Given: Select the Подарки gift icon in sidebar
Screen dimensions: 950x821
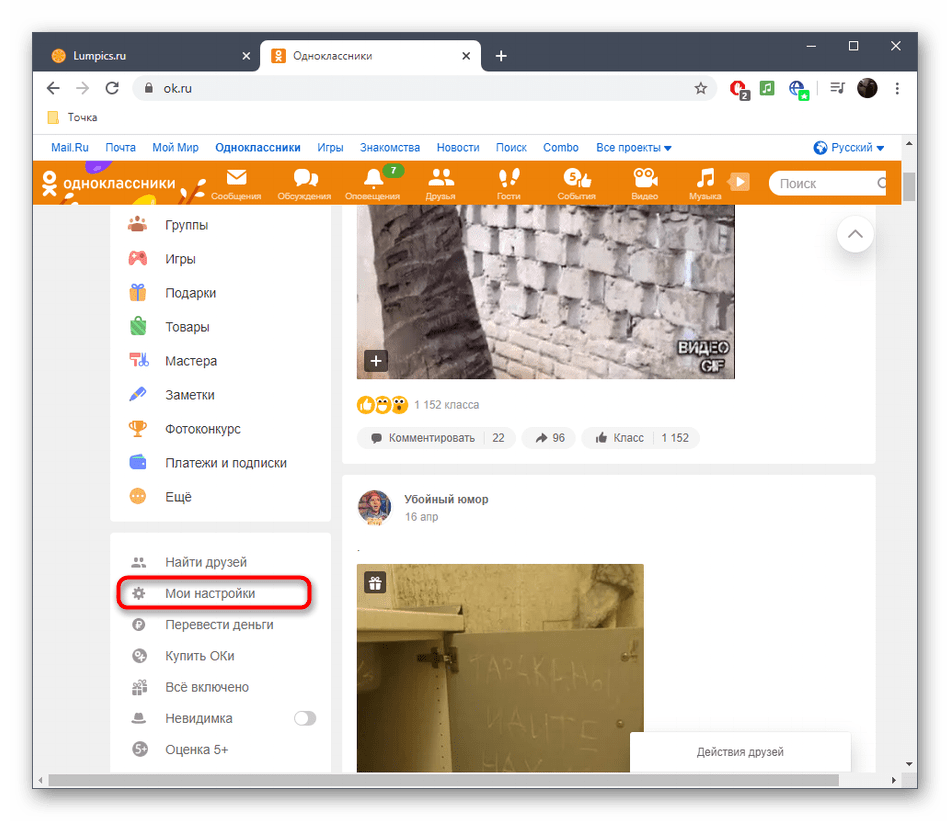Looking at the screenshot, I should click(140, 292).
